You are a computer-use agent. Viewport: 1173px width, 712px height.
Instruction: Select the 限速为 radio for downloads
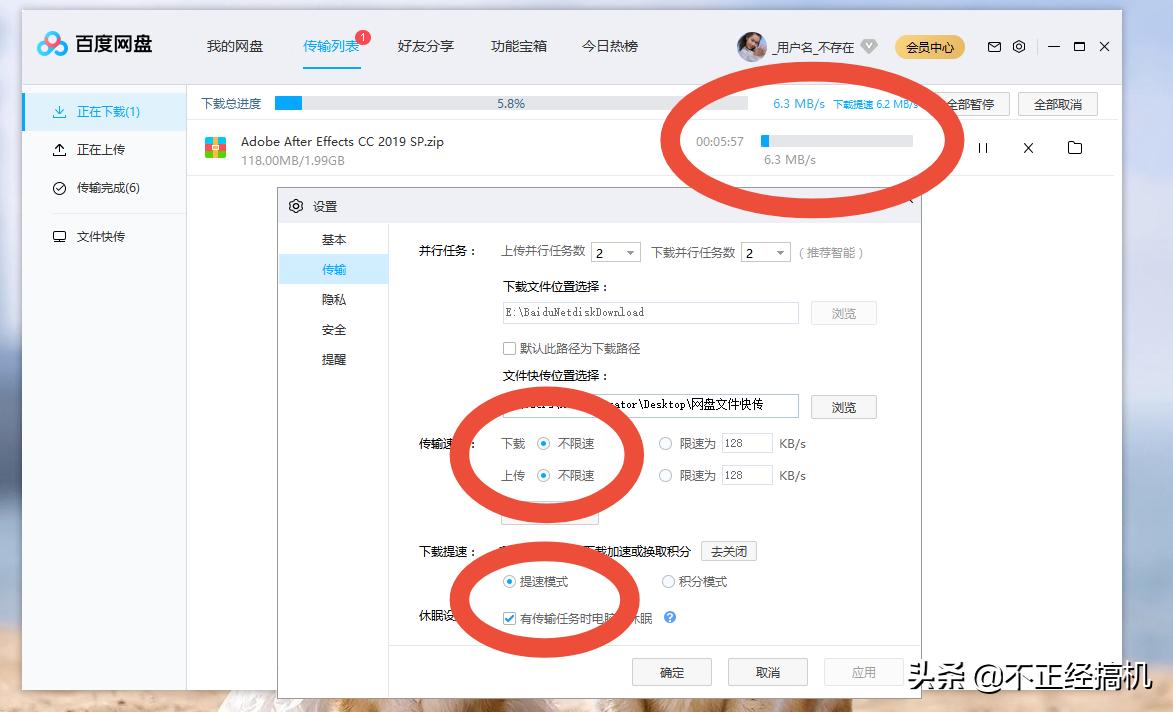(x=665, y=443)
